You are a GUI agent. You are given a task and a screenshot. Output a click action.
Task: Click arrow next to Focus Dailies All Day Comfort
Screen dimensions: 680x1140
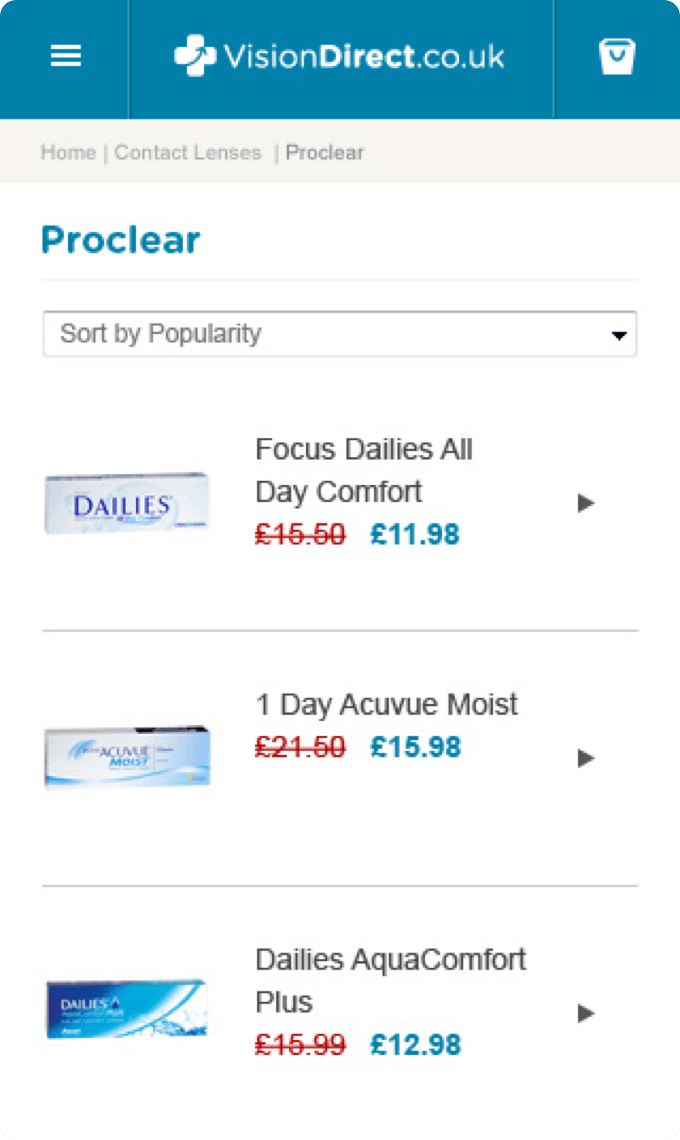tap(586, 503)
